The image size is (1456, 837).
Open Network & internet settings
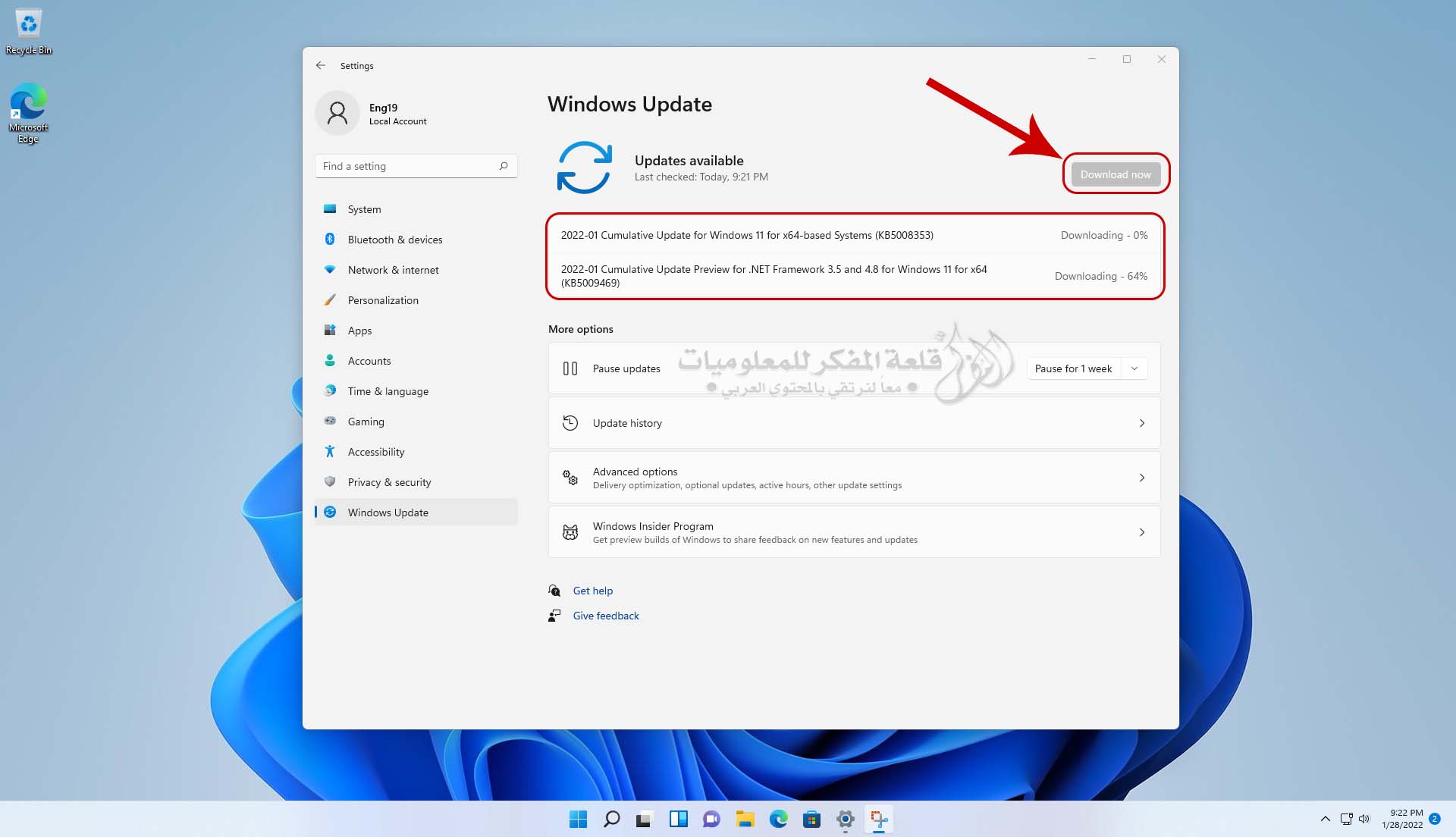click(416, 270)
